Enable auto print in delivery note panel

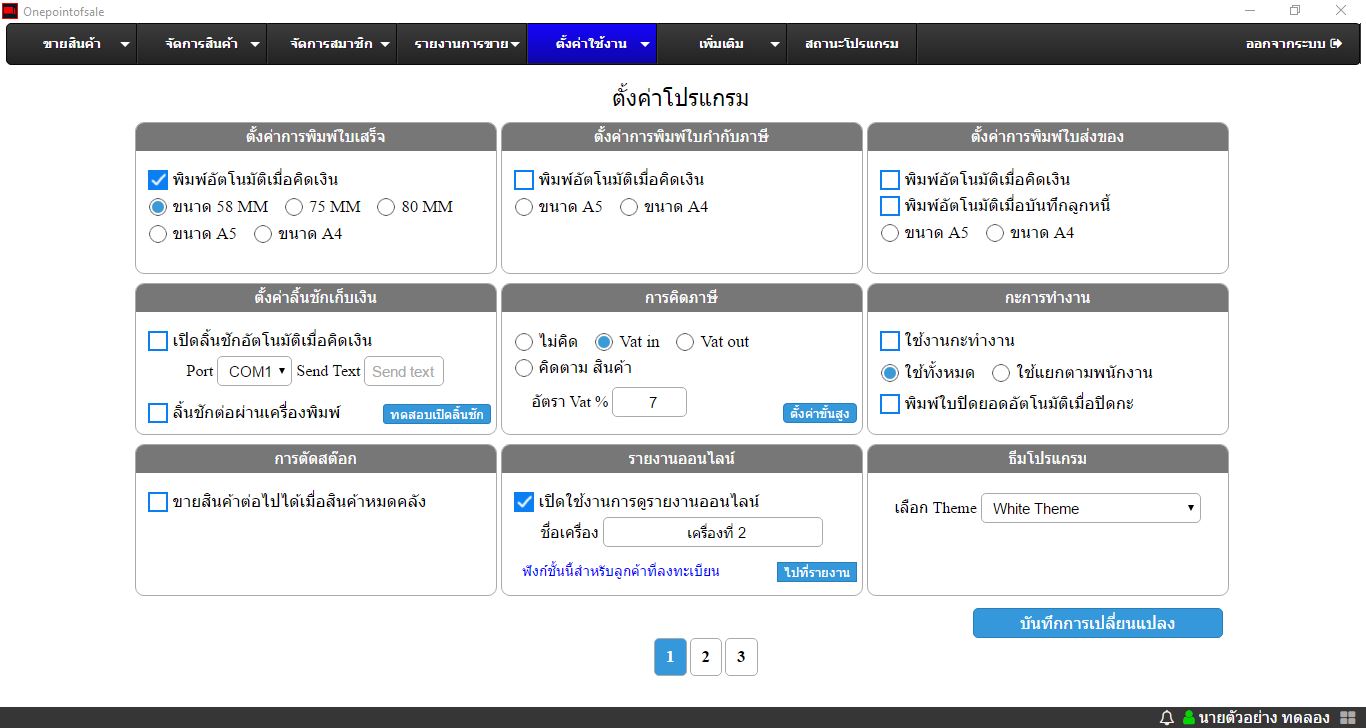point(890,180)
